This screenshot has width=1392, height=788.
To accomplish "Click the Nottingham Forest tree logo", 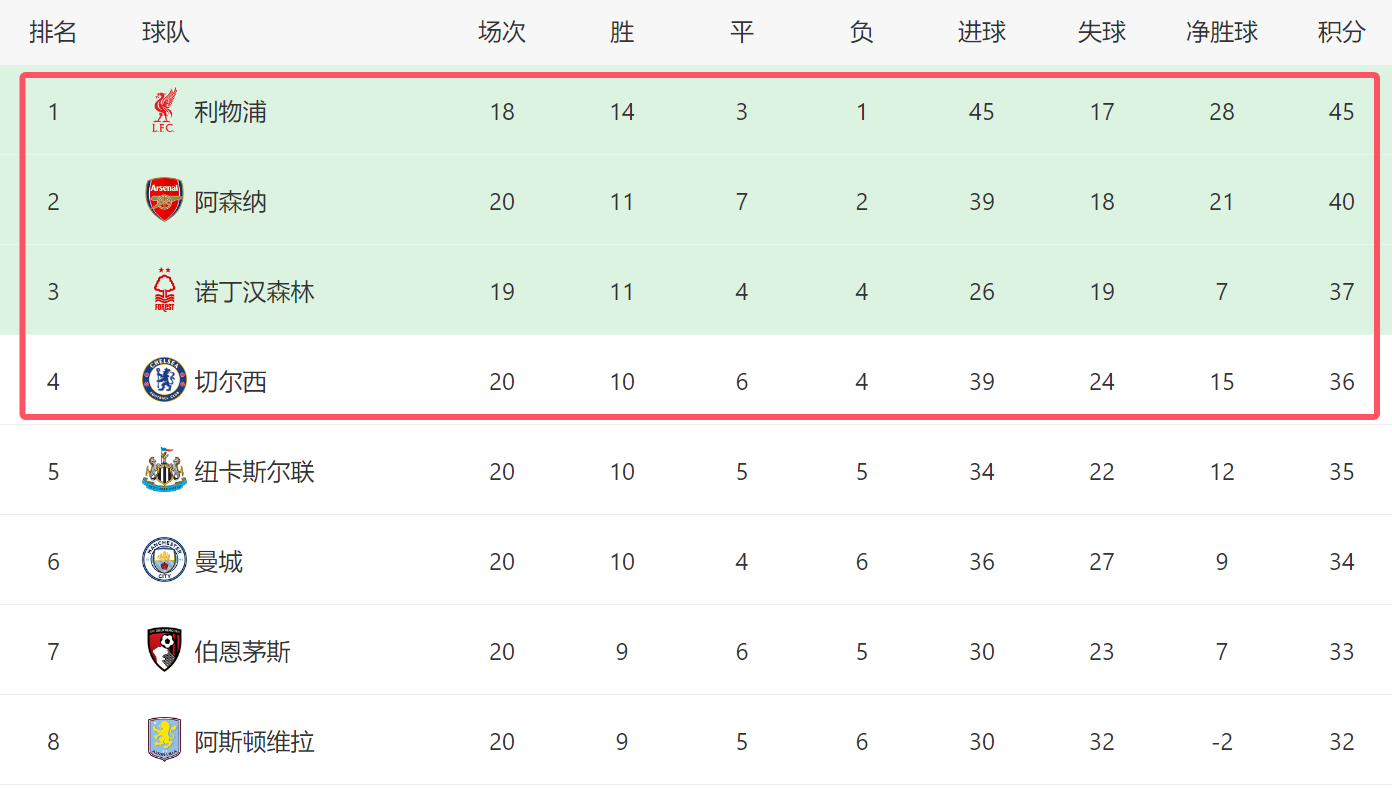I will (x=164, y=290).
